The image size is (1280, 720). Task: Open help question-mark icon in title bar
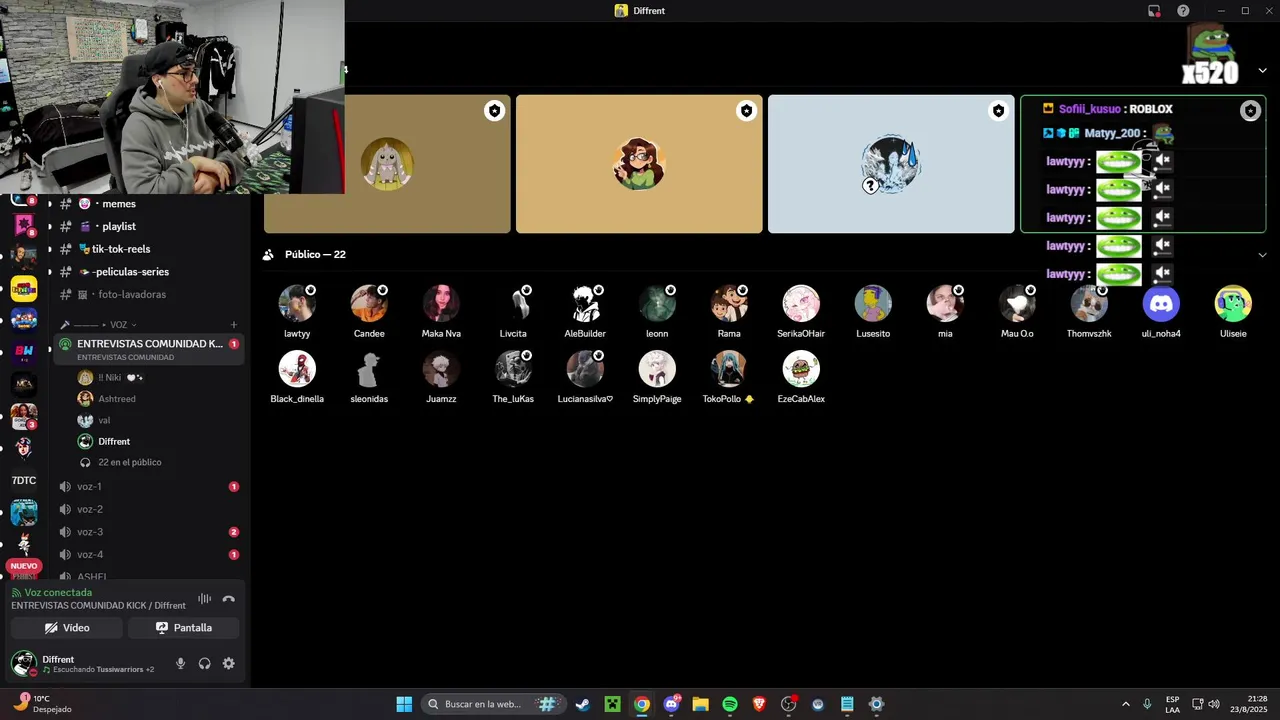(x=1183, y=11)
